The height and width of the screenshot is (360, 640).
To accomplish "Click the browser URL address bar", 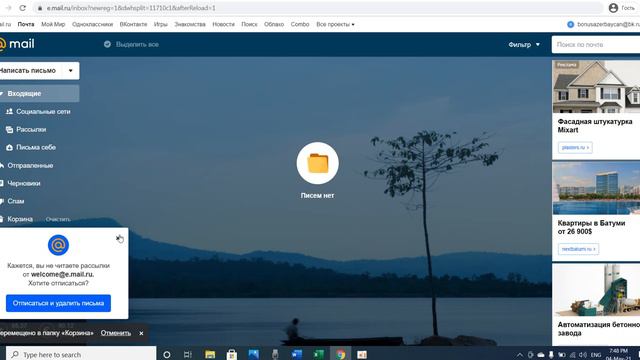I will pos(318,8).
